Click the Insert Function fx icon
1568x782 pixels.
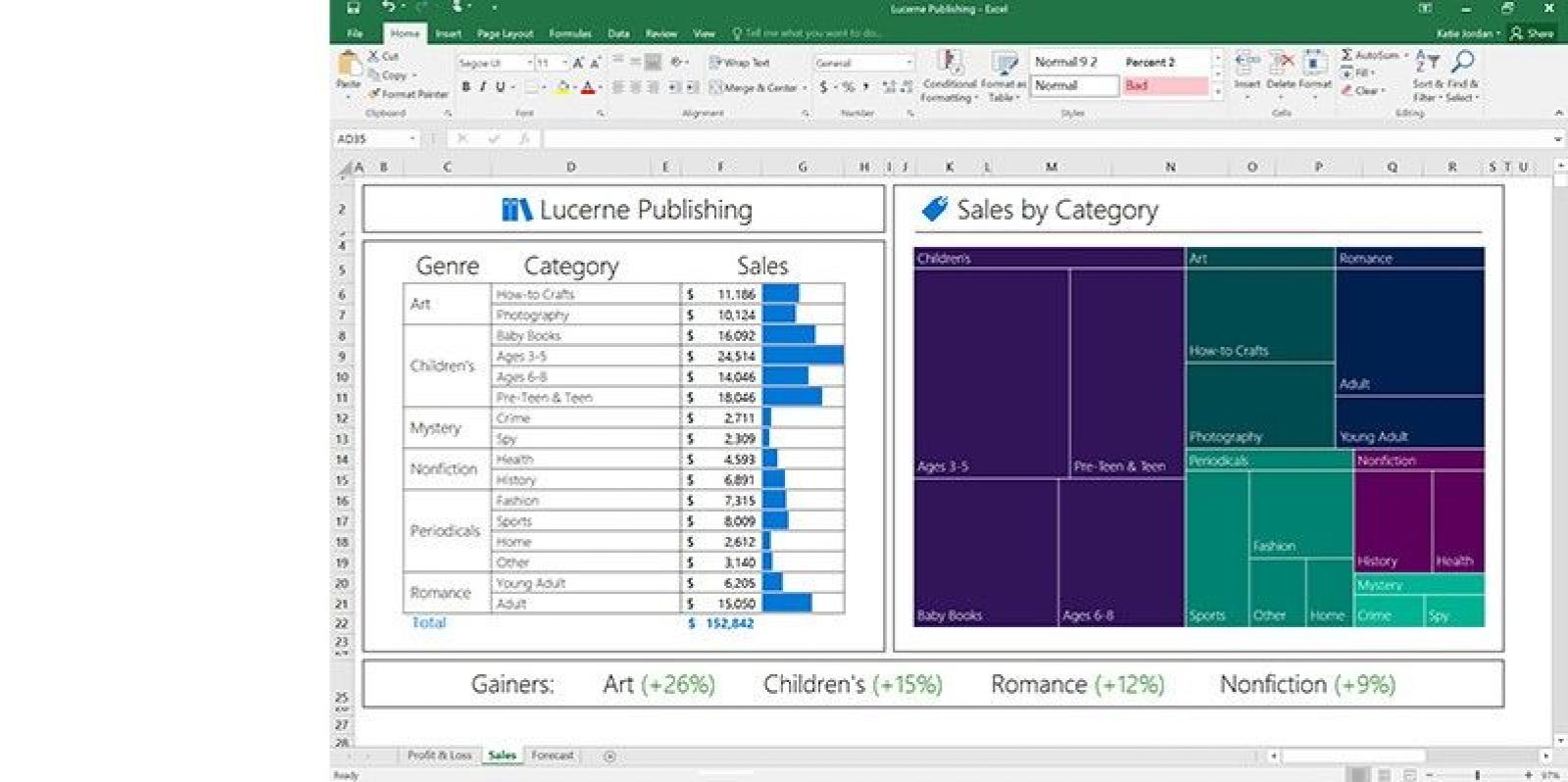coord(525,139)
